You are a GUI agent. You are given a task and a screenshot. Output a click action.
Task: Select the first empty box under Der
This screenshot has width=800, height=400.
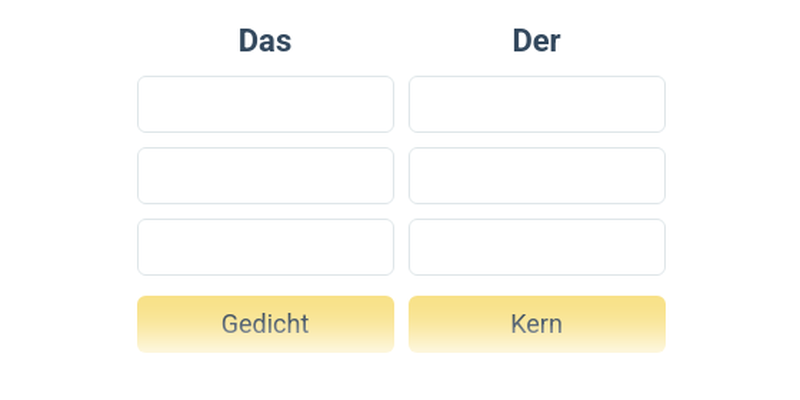point(536,104)
